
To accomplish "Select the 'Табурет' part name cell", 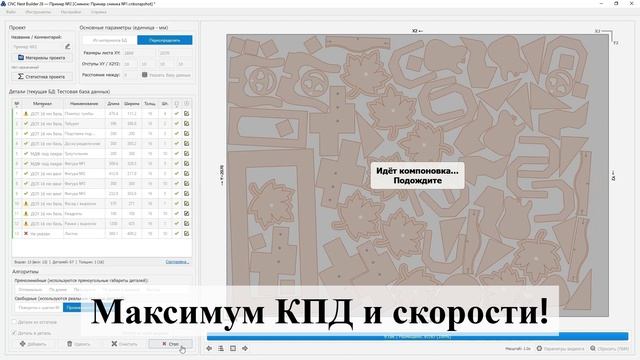I will pyautogui.click(x=84, y=124).
